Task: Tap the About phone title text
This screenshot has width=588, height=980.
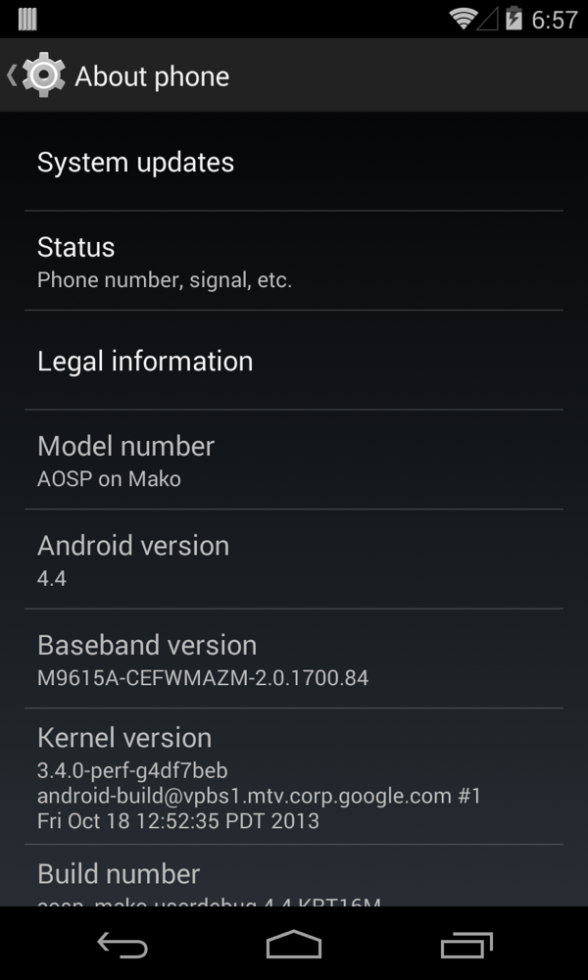Action: pyautogui.click(x=152, y=76)
